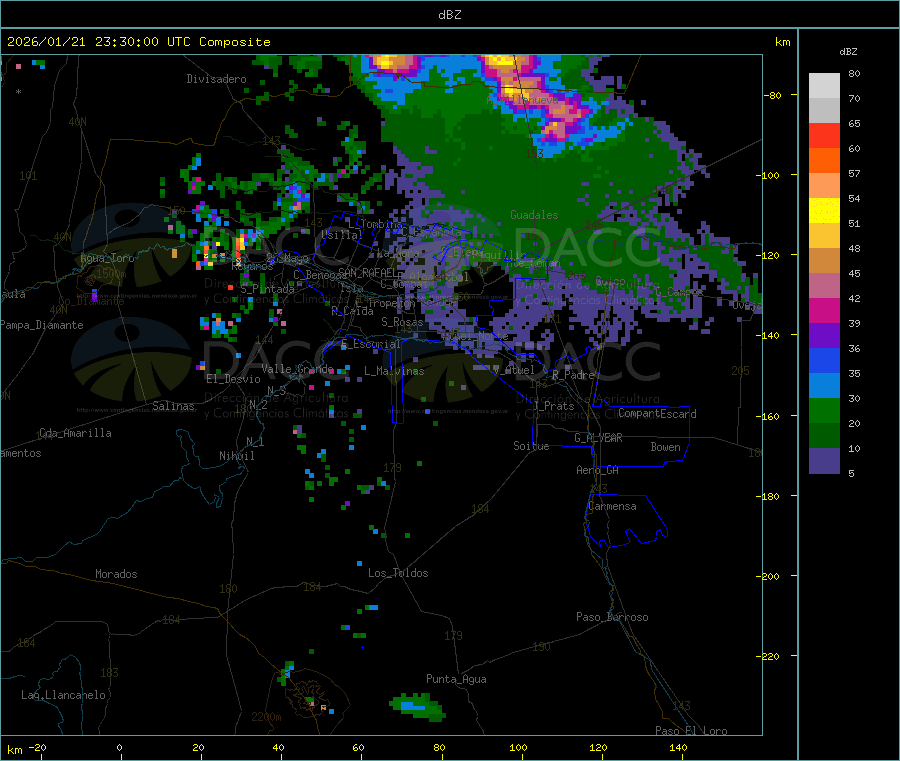The width and height of the screenshot is (900, 761).
Task: Click the 'Punta_Agua' place label
Action: pos(456,679)
